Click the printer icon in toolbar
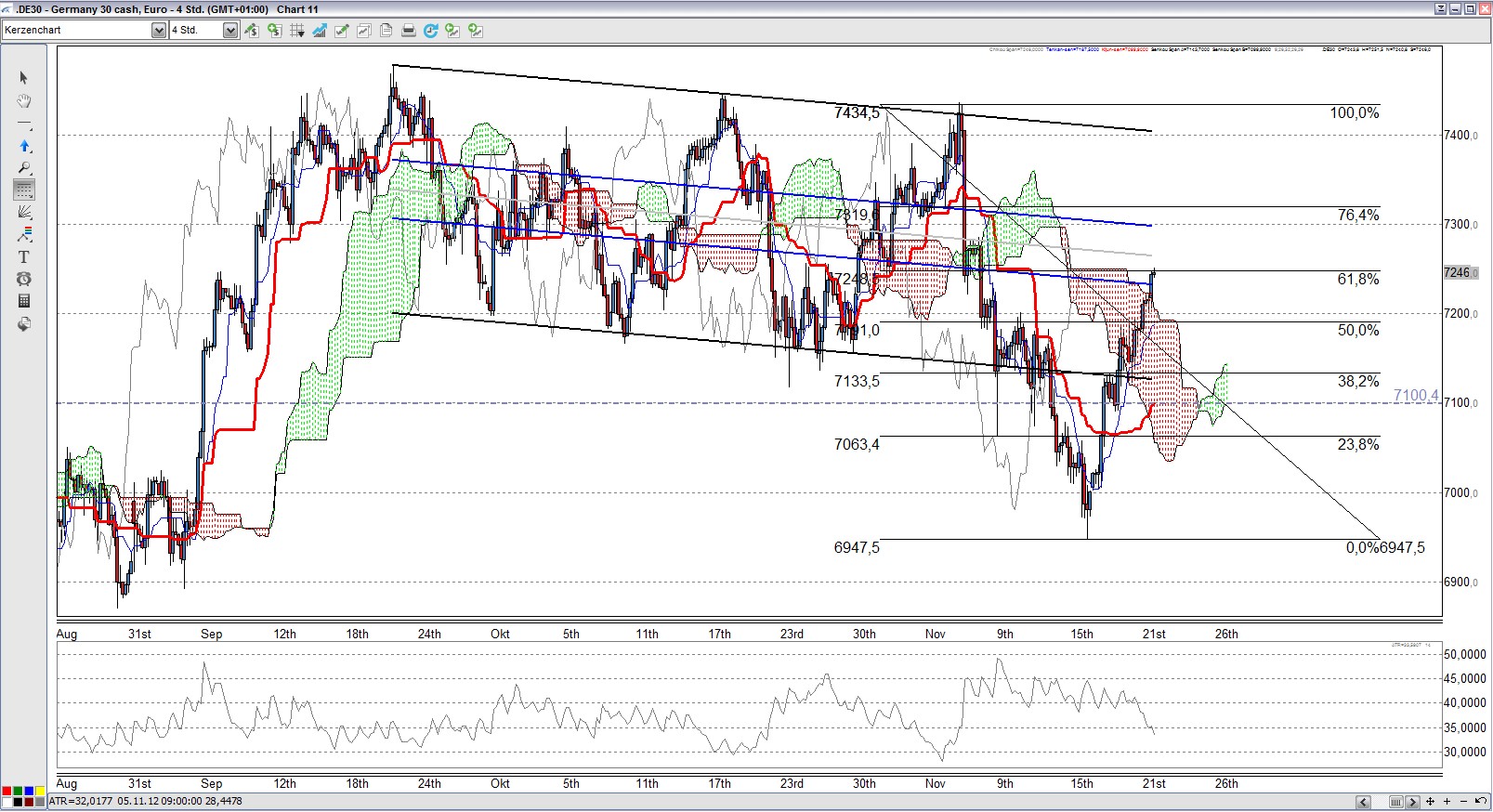Image resolution: width=1493 pixels, height=812 pixels. tap(408, 31)
